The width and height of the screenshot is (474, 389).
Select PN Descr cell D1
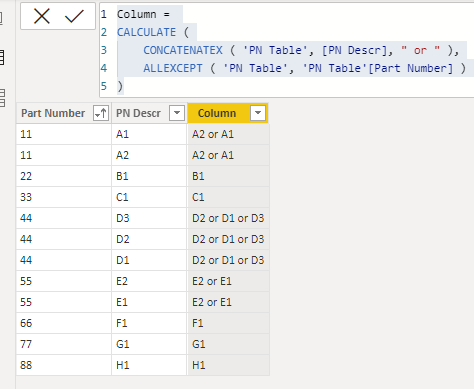click(149, 260)
